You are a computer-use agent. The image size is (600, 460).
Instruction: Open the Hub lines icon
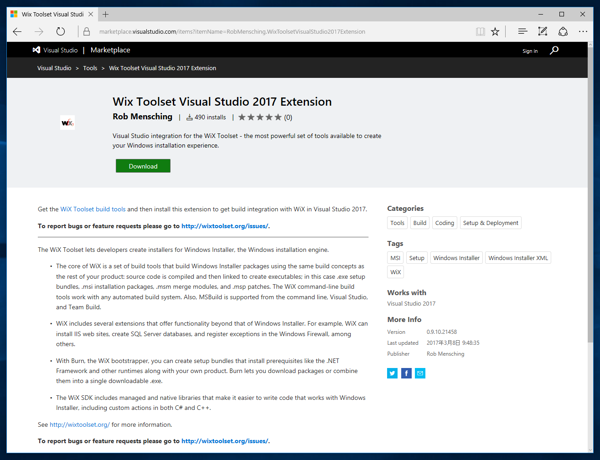point(523,31)
